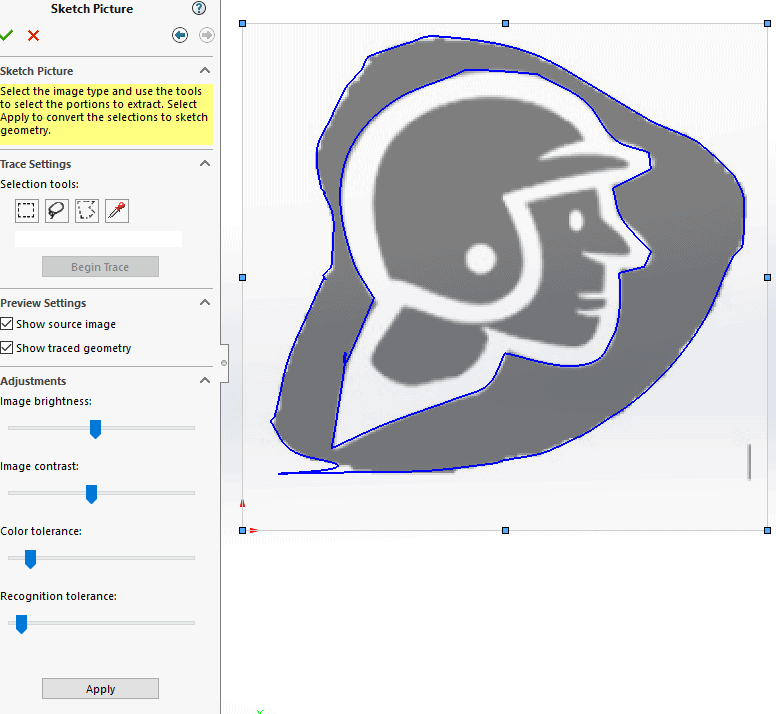The width and height of the screenshot is (776, 714).
Task: Click the Begin Trace button
Action: point(100,267)
